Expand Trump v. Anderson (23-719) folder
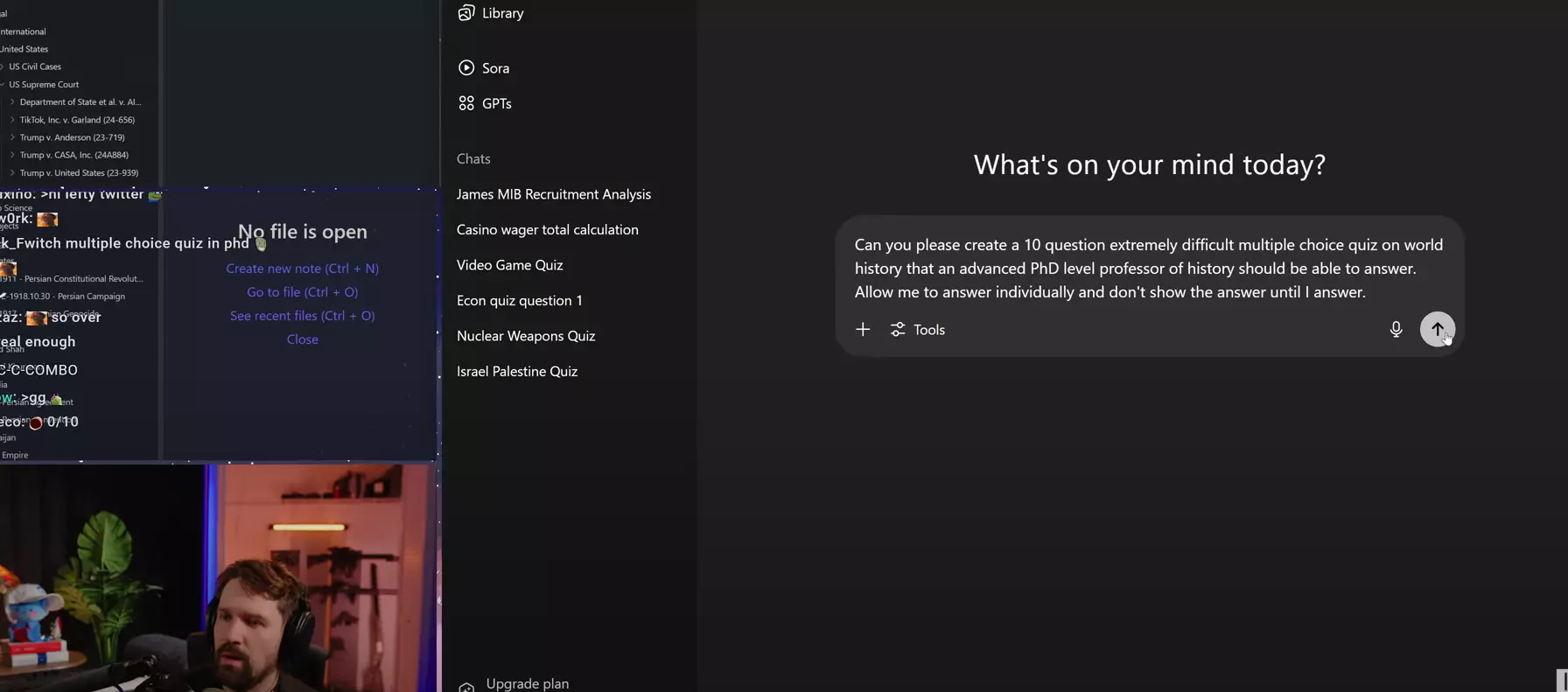Image resolution: width=1568 pixels, height=692 pixels. click(72, 137)
